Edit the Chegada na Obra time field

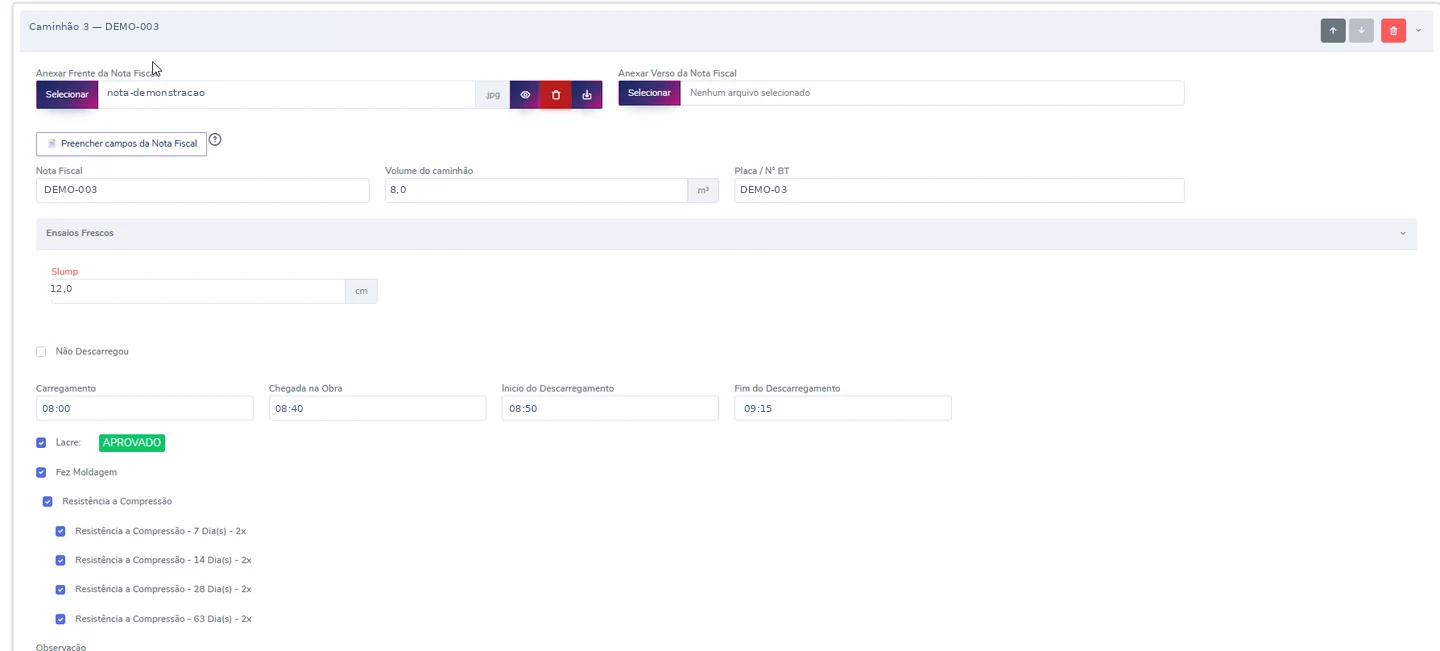click(x=377, y=408)
